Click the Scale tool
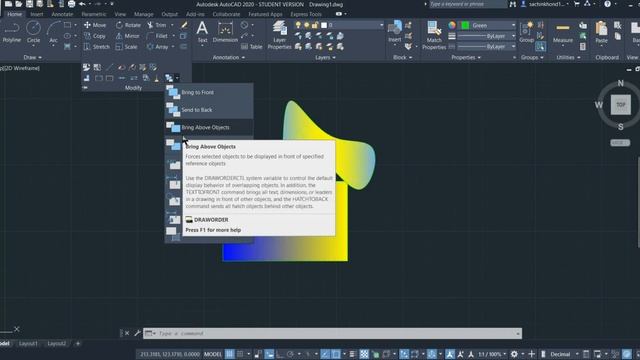The height and width of the screenshot is (360, 640). pyautogui.click(x=127, y=47)
